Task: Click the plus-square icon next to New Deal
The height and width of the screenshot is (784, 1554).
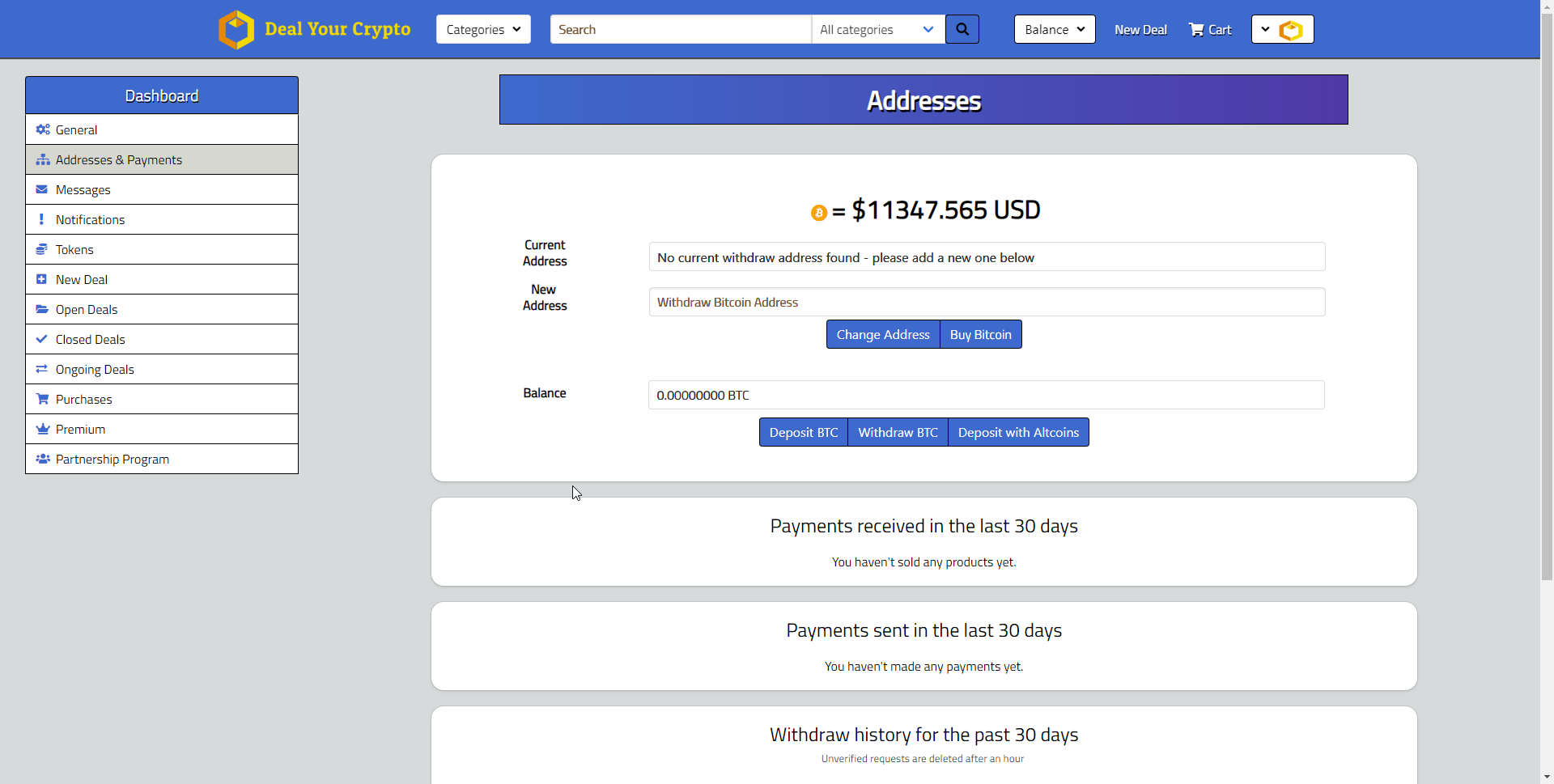Action: tap(42, 279)
